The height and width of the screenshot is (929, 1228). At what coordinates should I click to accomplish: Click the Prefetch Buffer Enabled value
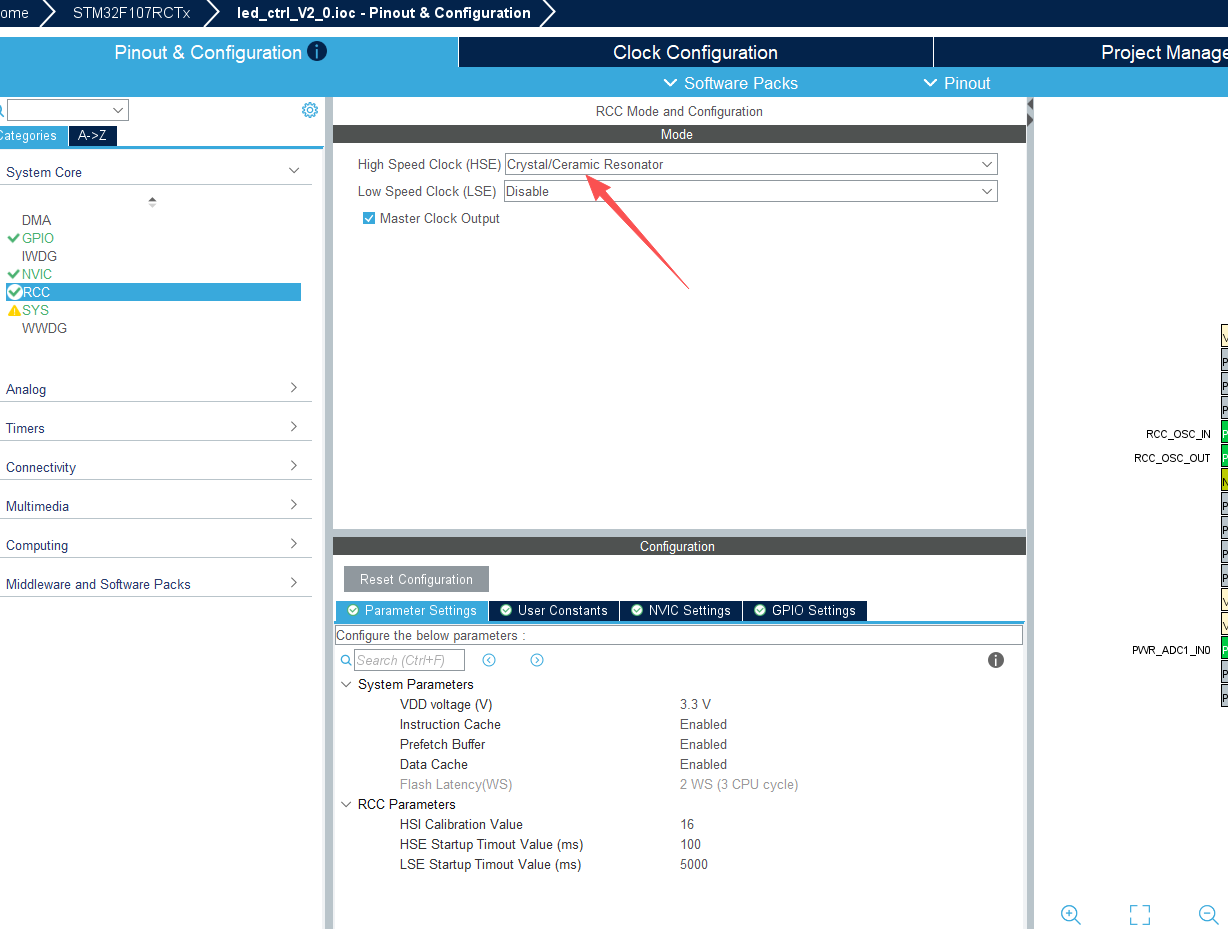coord(703,744)
